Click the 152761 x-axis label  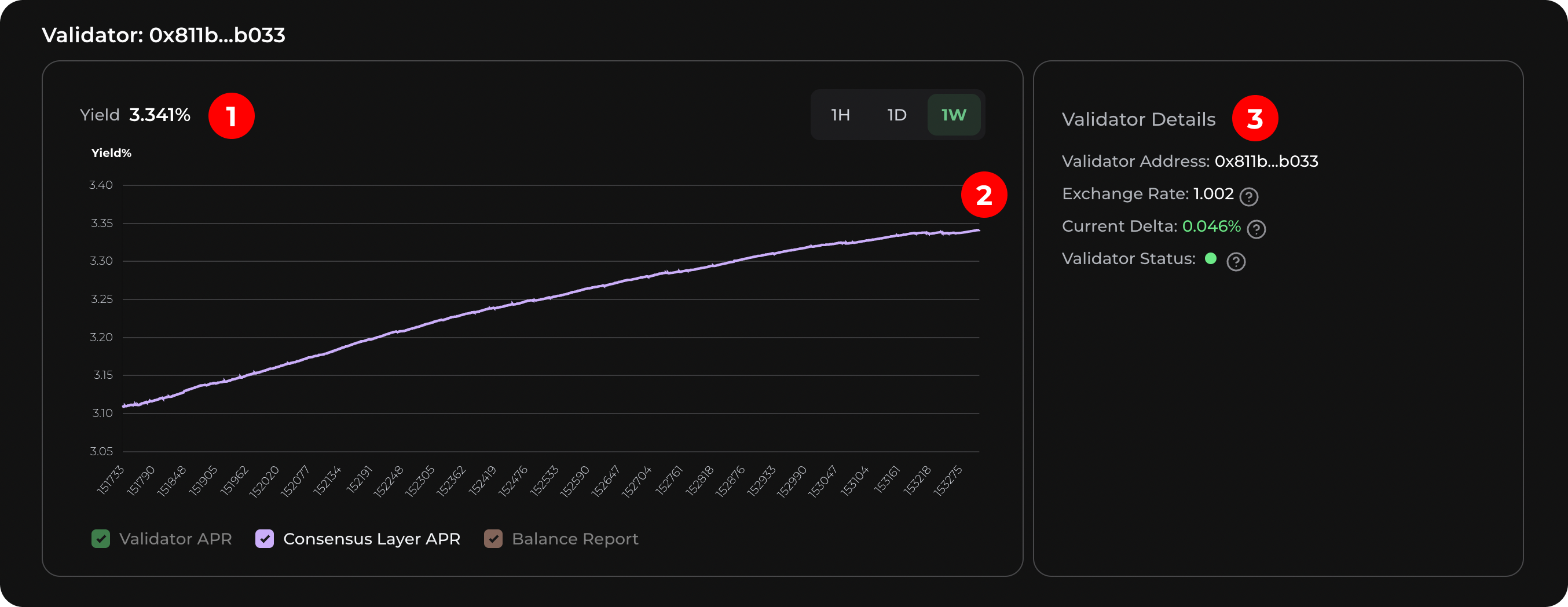669,481
